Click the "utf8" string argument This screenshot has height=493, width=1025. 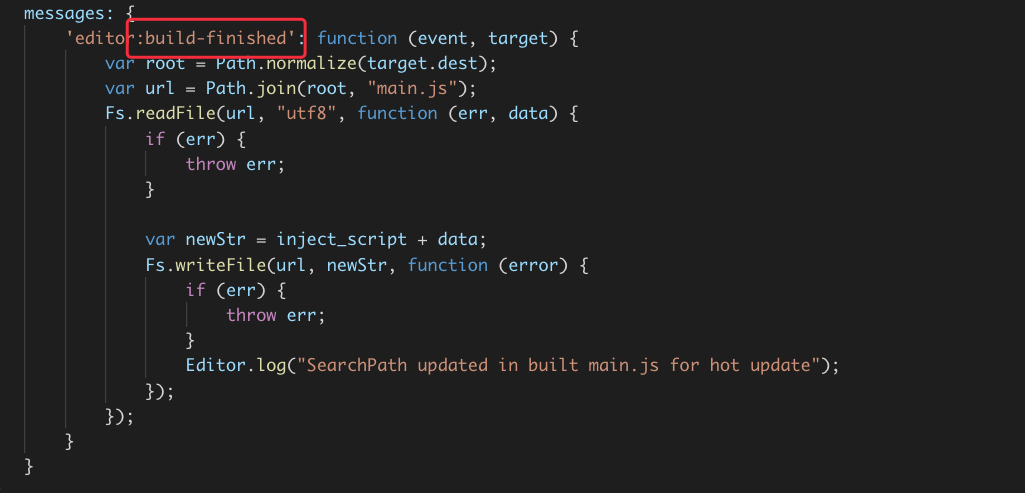[316, 113]
